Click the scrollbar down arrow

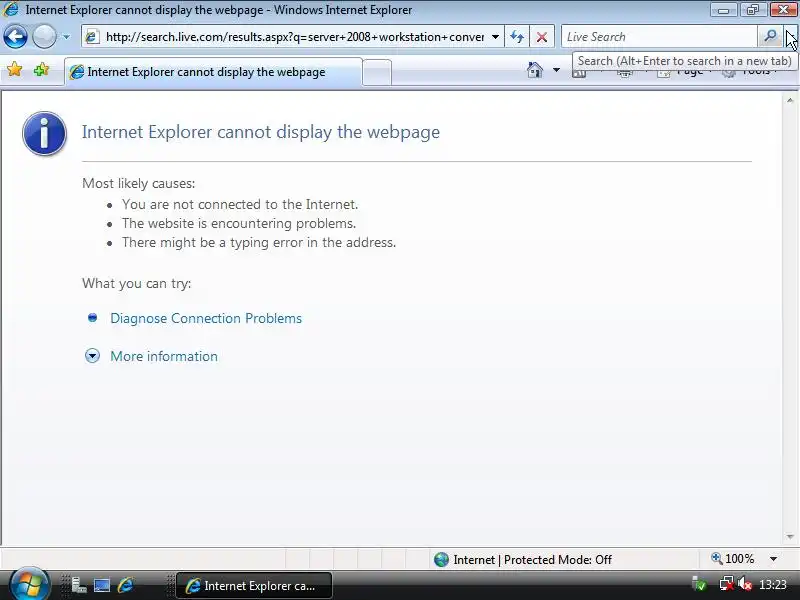click(x=790, y=537)
